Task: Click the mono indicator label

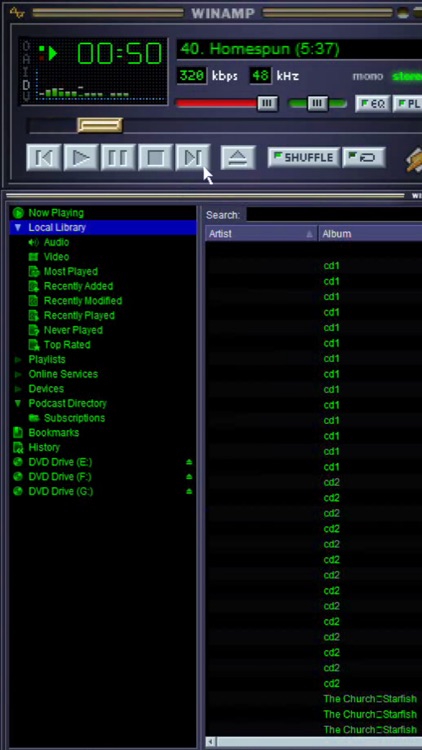Action: pyautogui.click(x=368, y=77)
